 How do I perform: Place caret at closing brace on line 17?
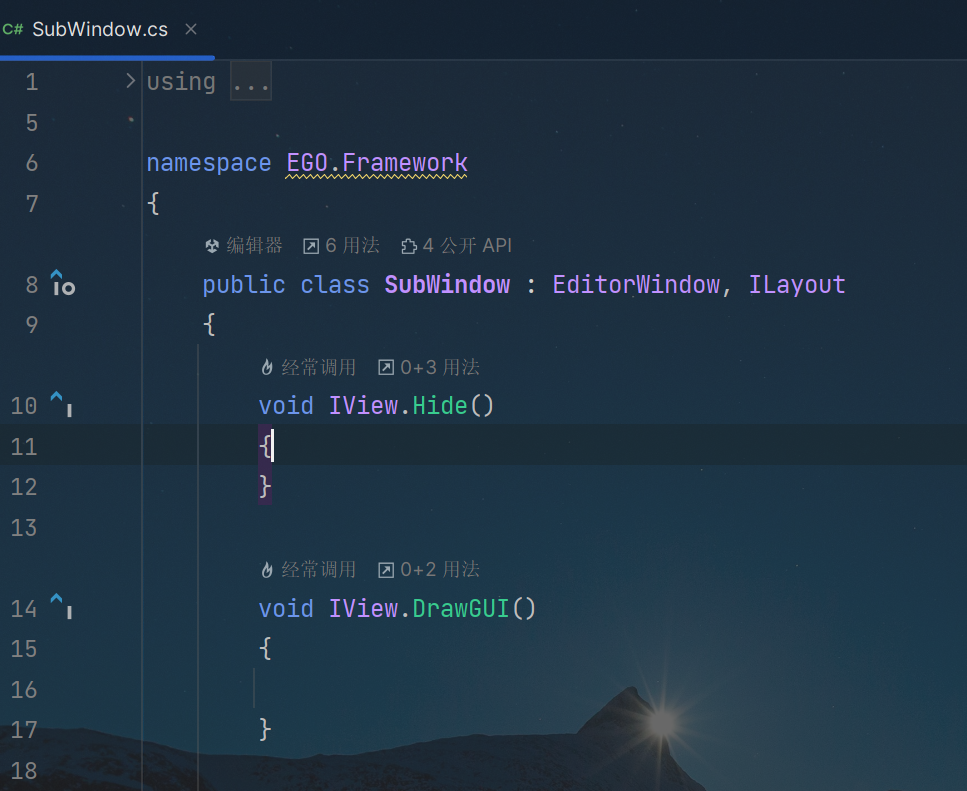265,730
